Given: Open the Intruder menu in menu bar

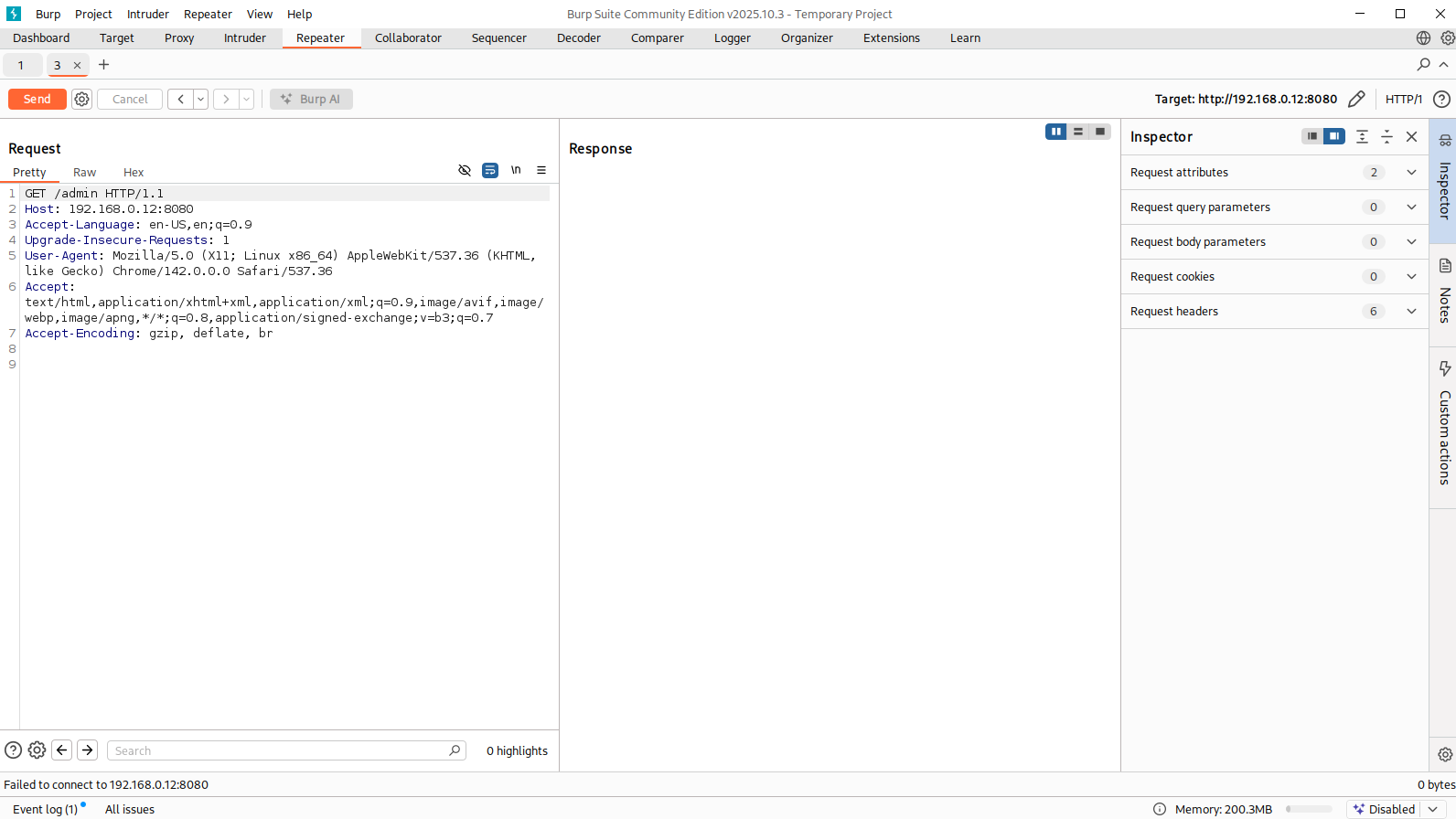Looking at the screenshot, I should point(147,14).
